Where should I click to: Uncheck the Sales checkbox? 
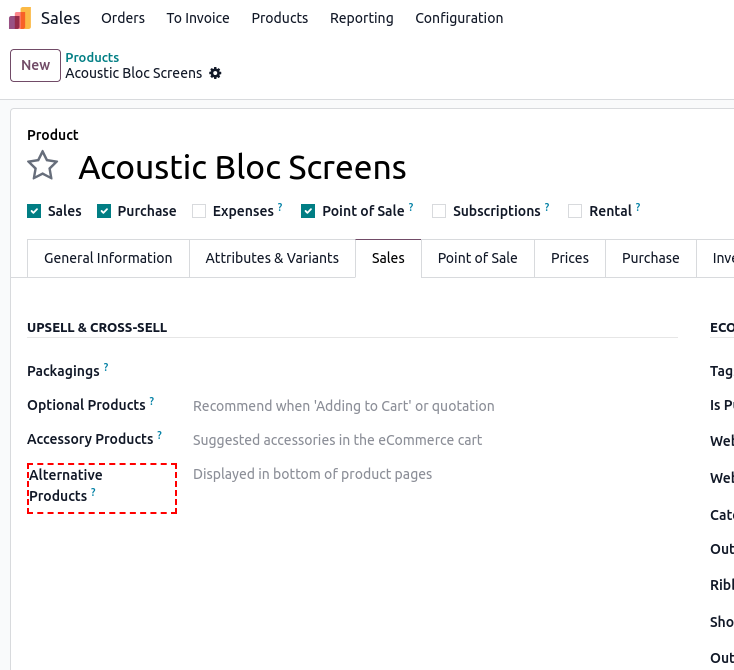pos(34,211)
